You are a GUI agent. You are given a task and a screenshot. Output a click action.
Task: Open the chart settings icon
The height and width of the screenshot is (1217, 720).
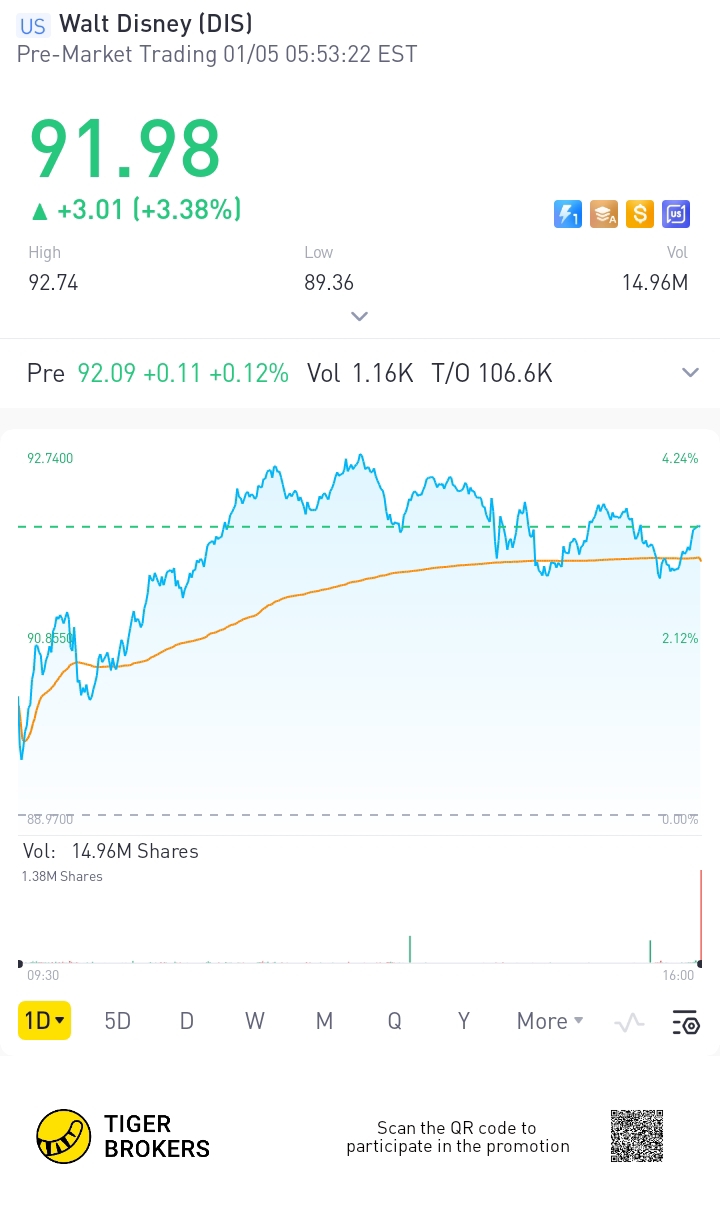coord(686,1022)
